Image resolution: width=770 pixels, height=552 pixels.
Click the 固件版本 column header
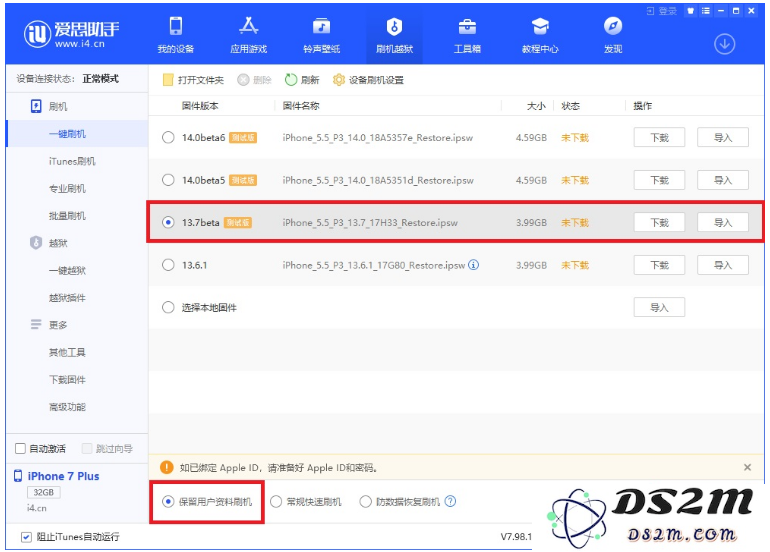(x=200, y=106)
